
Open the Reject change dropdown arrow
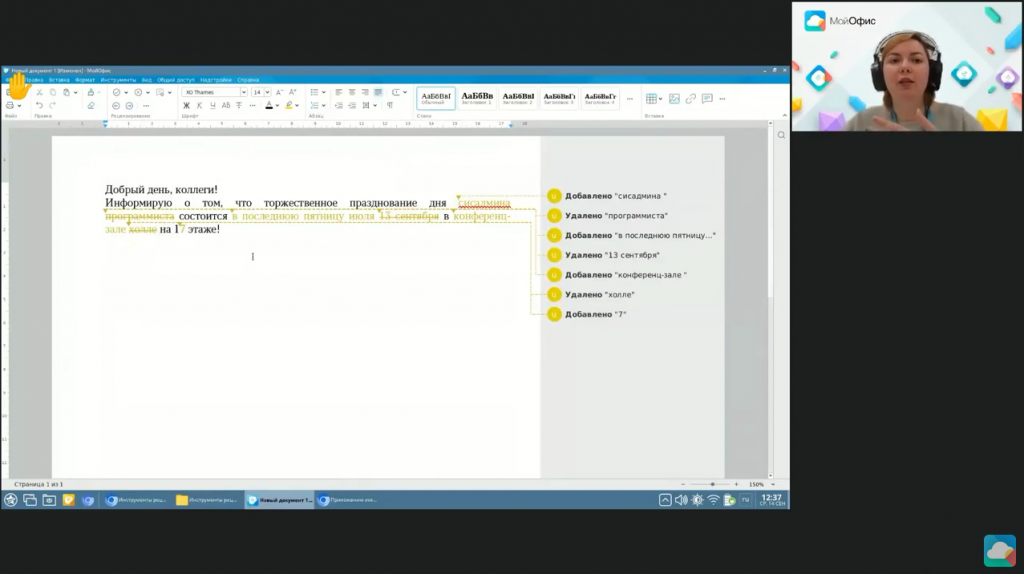pos(148,93)
